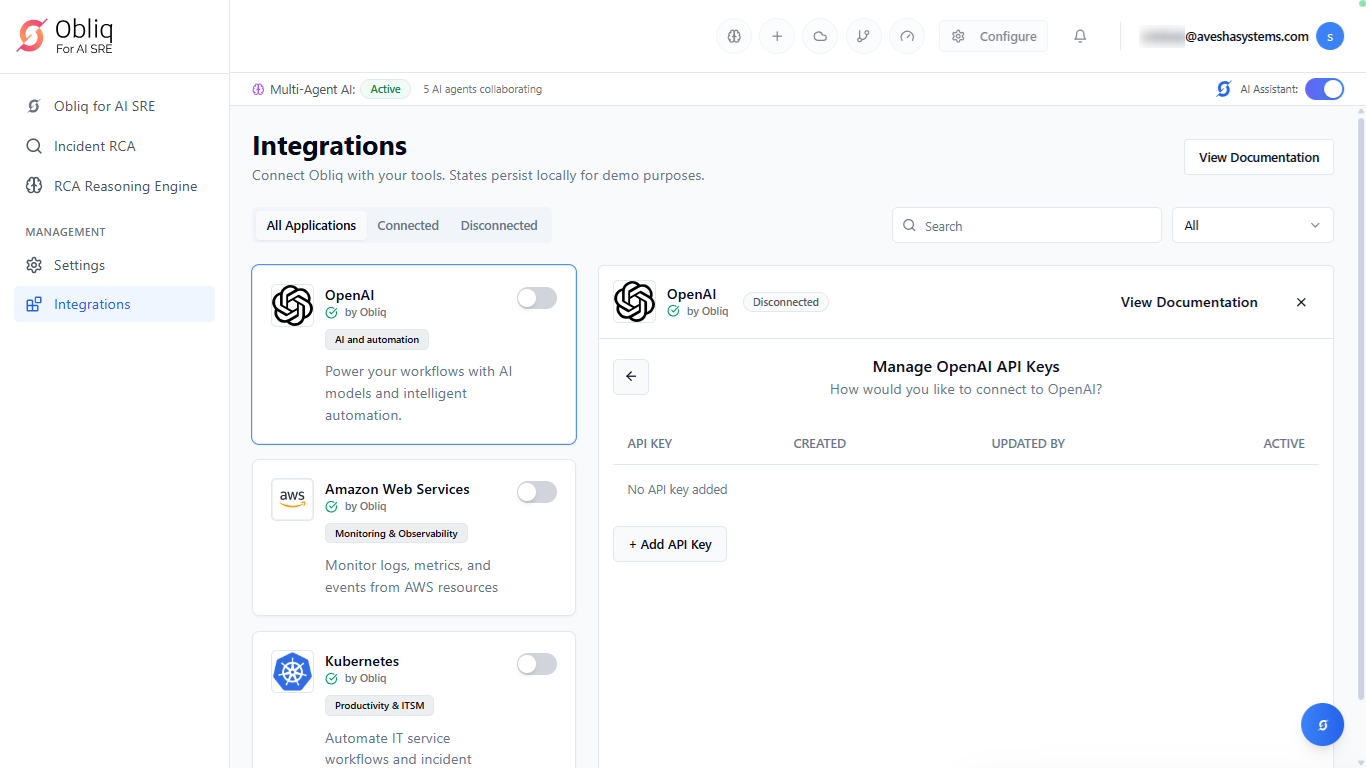This screenshot has height=768, width=1366.
Task: Open the floating Obliq assistant button
Action: (1322, 725)
